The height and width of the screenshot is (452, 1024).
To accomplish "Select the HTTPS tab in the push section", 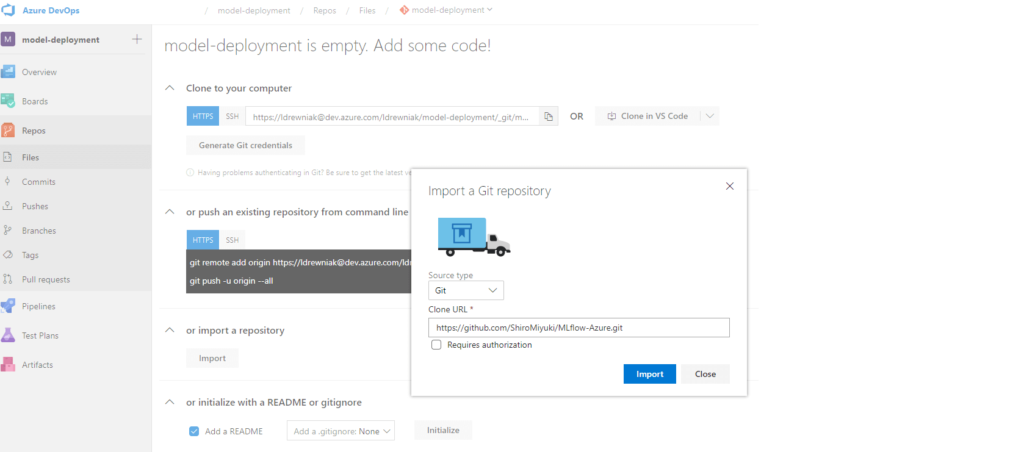I will coord(203,240).
